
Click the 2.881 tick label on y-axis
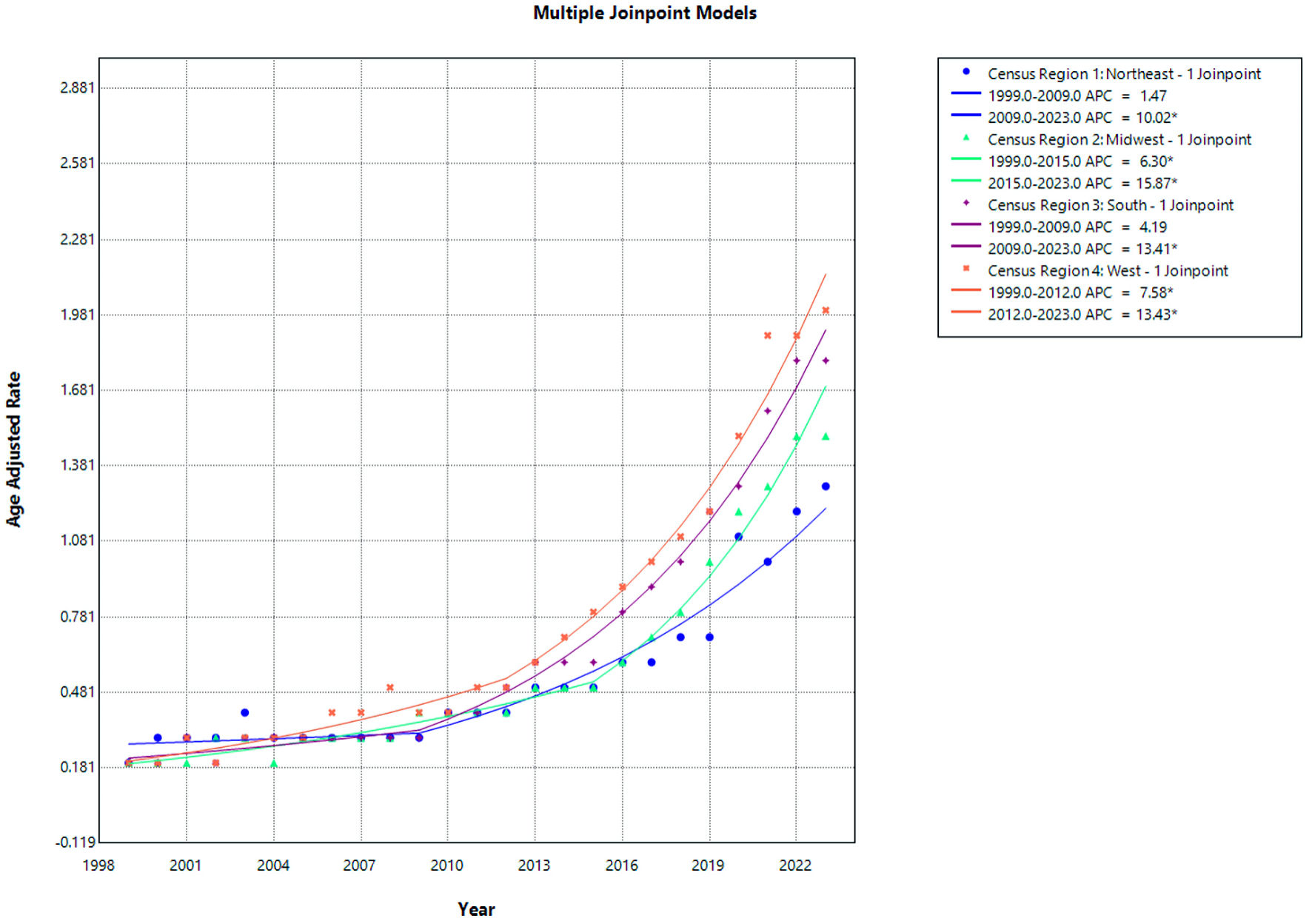tap(77, 88)
